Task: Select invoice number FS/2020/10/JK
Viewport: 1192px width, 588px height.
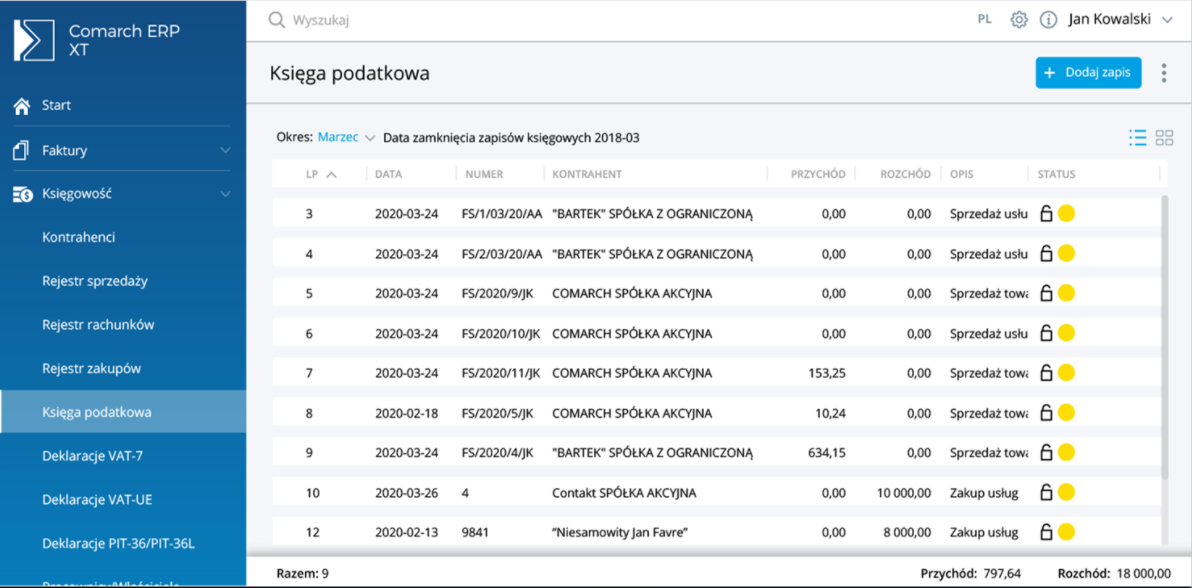Action: (x=500, y=333)
